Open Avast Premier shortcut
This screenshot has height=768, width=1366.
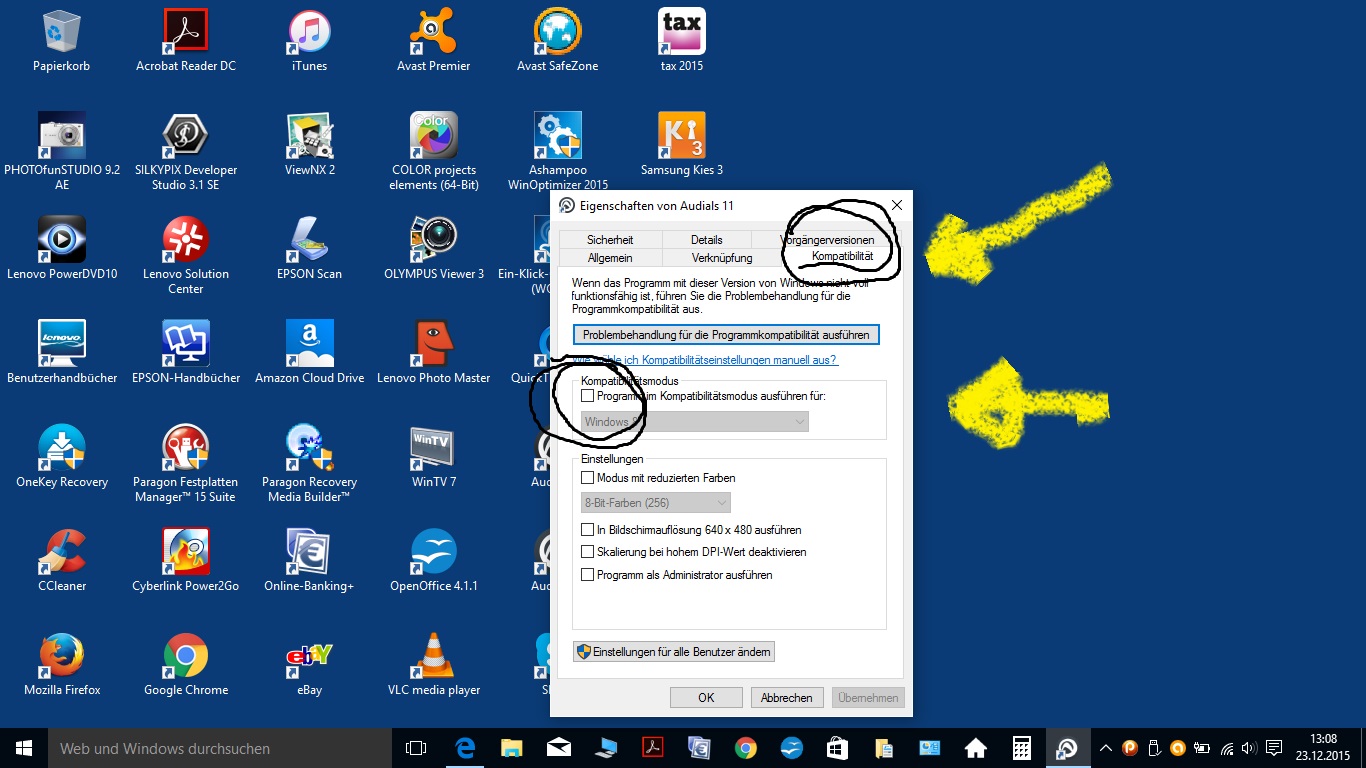pyautogui.click(x=434, y=40)
